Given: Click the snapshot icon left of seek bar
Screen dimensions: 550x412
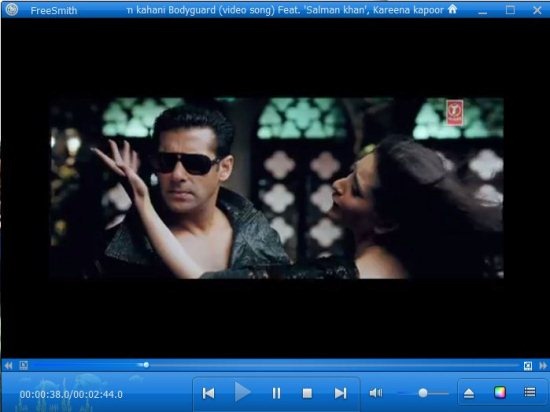Looking at the screenshot, I should [24, 365].
